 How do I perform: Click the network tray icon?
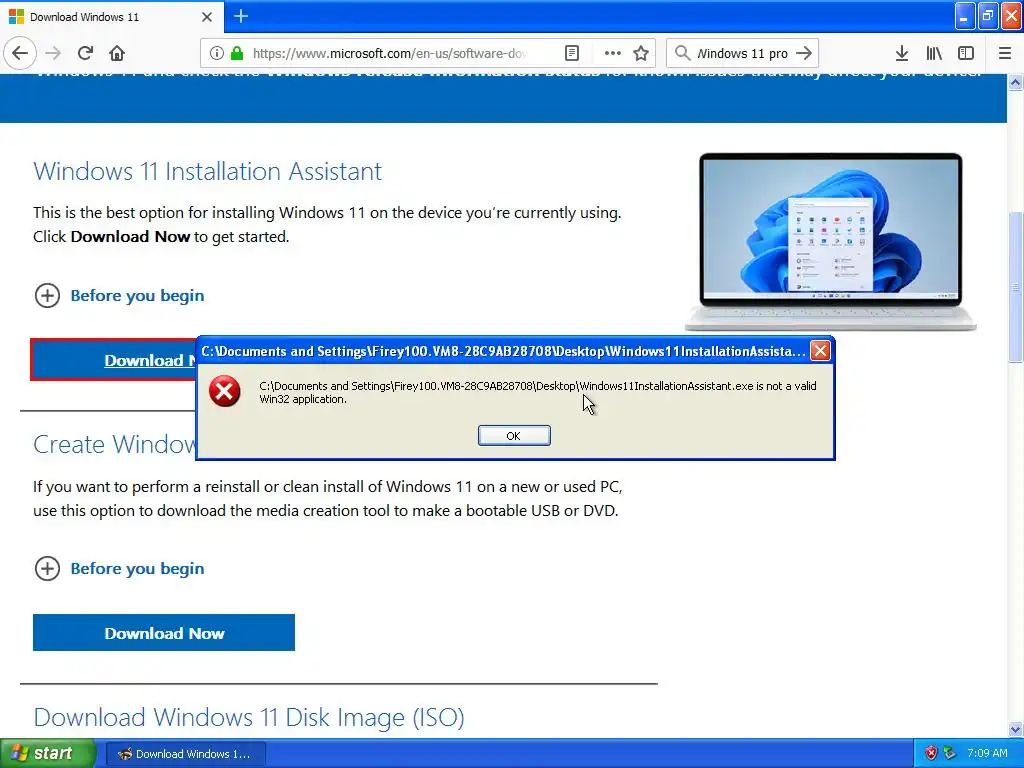[x=950, y=754]
